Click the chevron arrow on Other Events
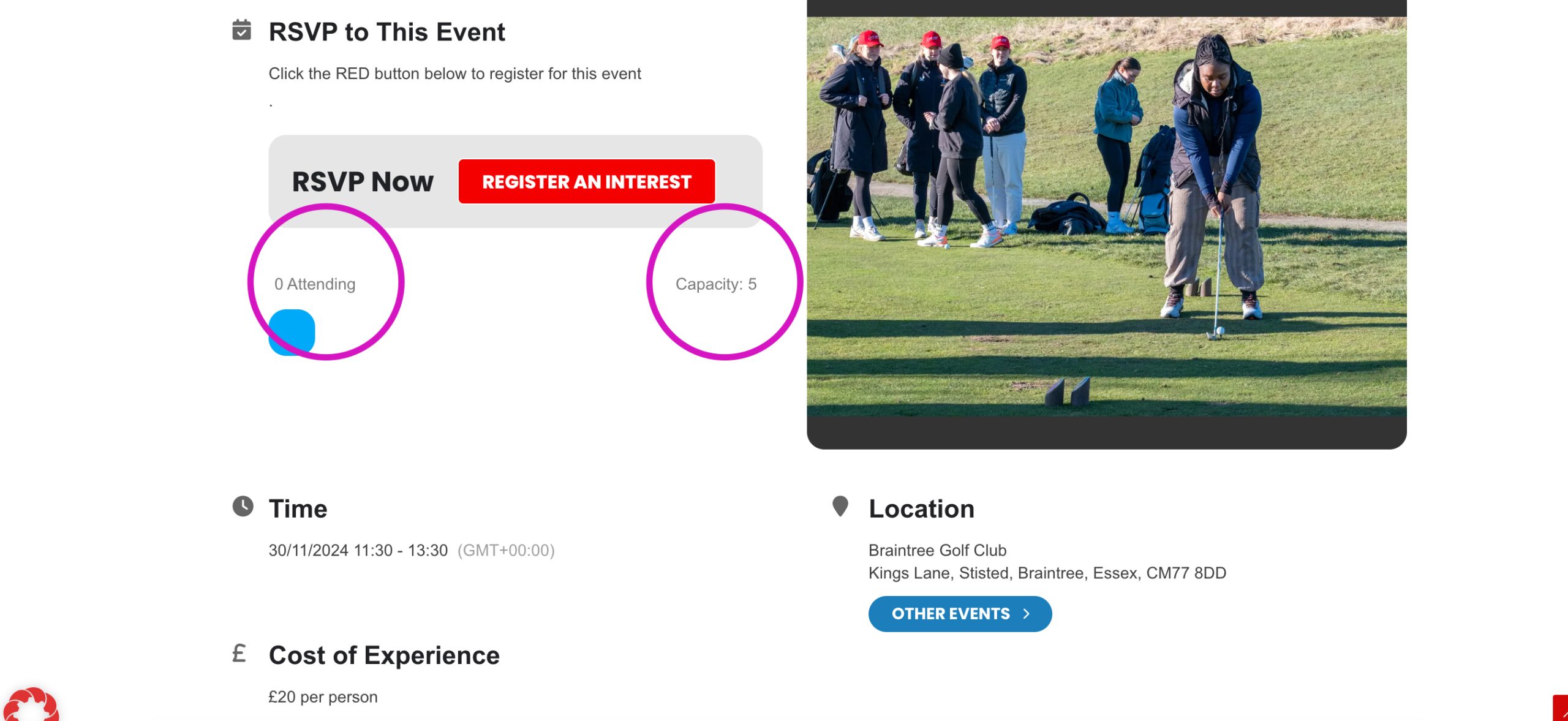Viewport: 1568px width, 721px height. pyautogui.click(x=1027, y=614)
